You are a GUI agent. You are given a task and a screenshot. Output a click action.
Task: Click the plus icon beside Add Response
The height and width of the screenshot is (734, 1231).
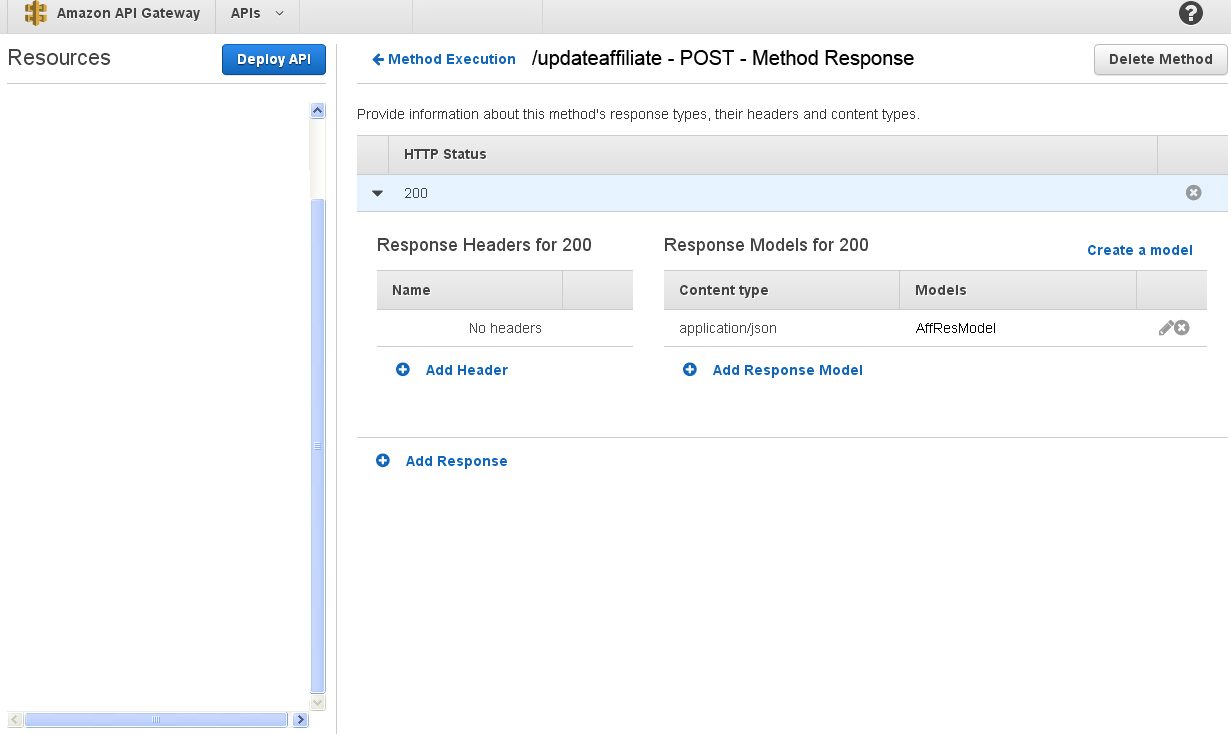pos(383,461)
